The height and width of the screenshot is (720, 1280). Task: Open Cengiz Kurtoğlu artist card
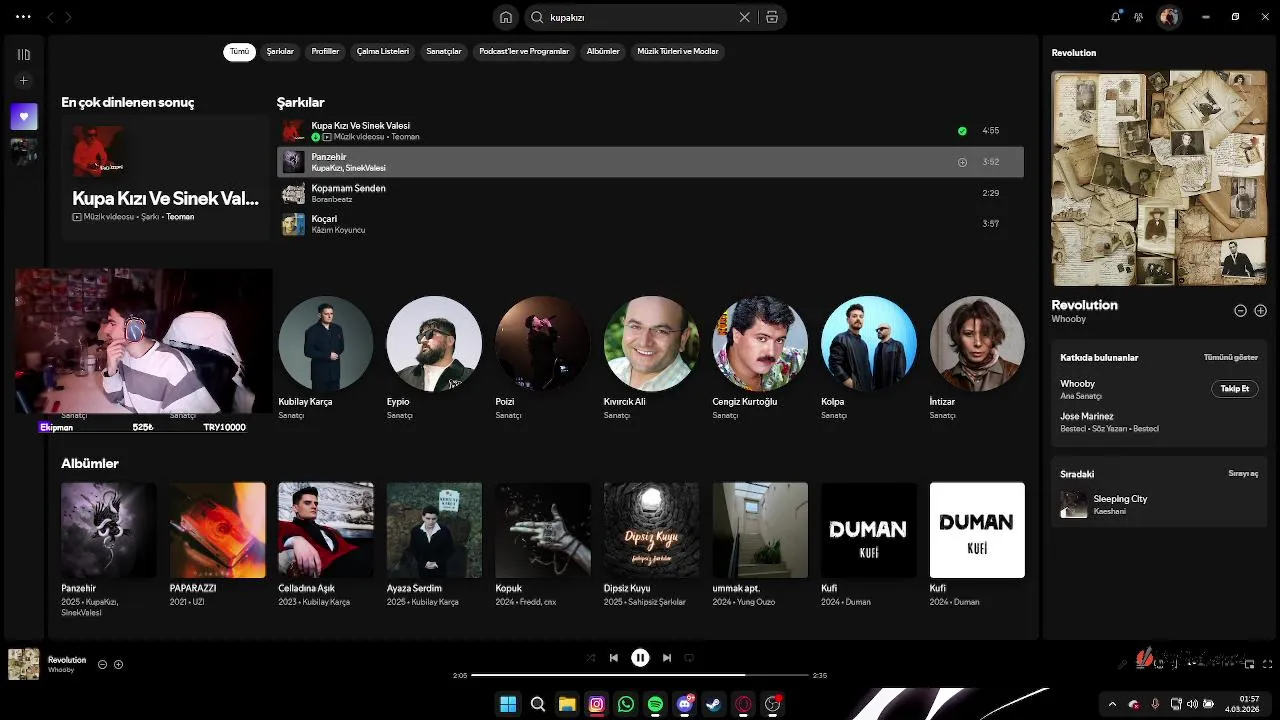(x=760, y=358)
